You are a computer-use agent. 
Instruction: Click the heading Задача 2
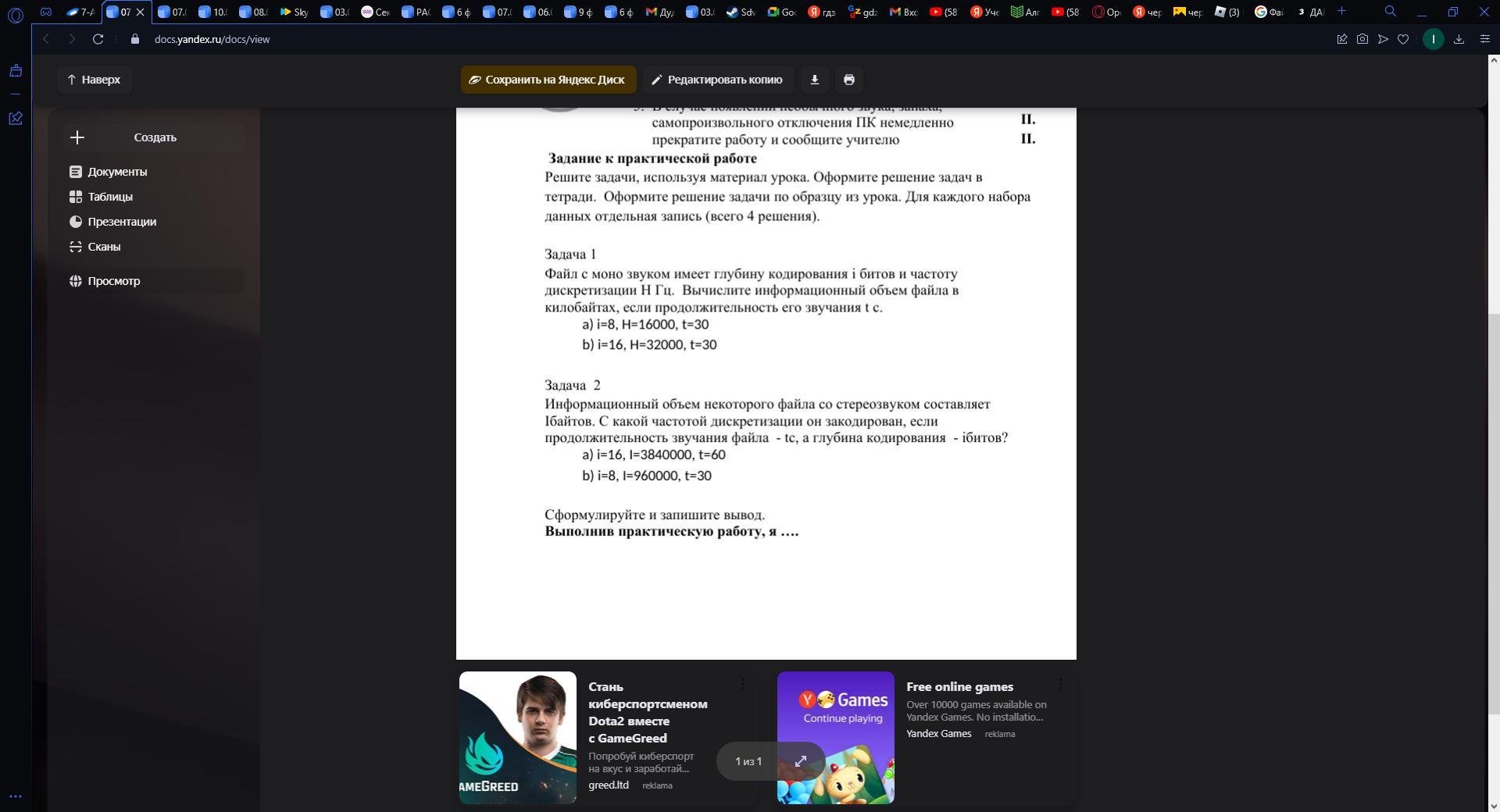(573, 386)
